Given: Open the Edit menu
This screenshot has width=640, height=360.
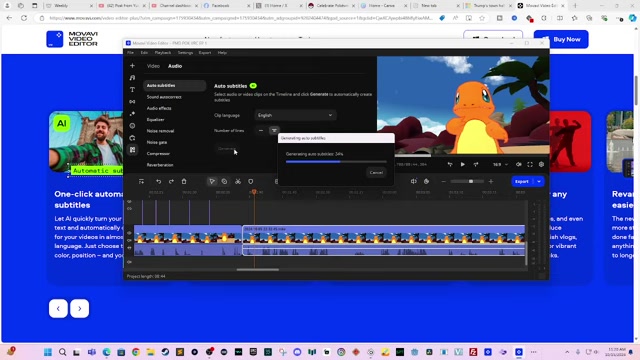Looking at the screenshot, I should coord(144,53).
